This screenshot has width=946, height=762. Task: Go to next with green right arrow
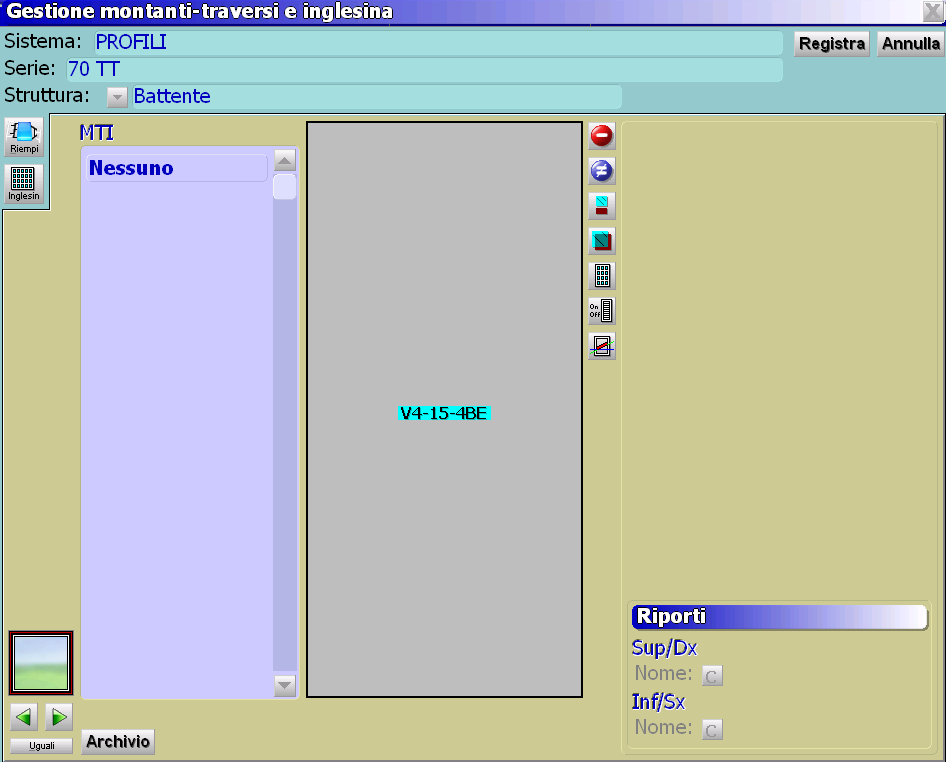point(59,717)
